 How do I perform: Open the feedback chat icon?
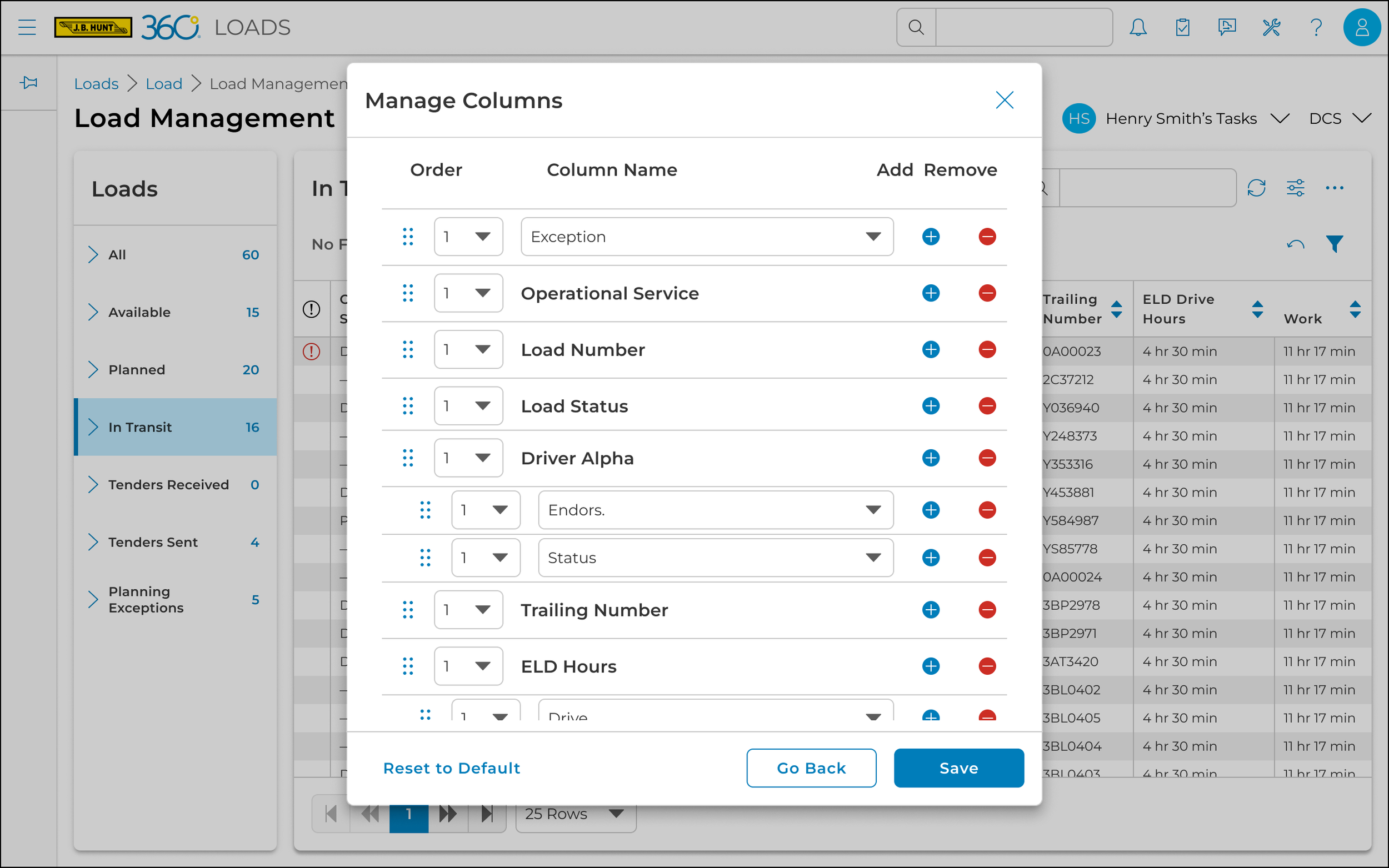tap(1227, 27)
